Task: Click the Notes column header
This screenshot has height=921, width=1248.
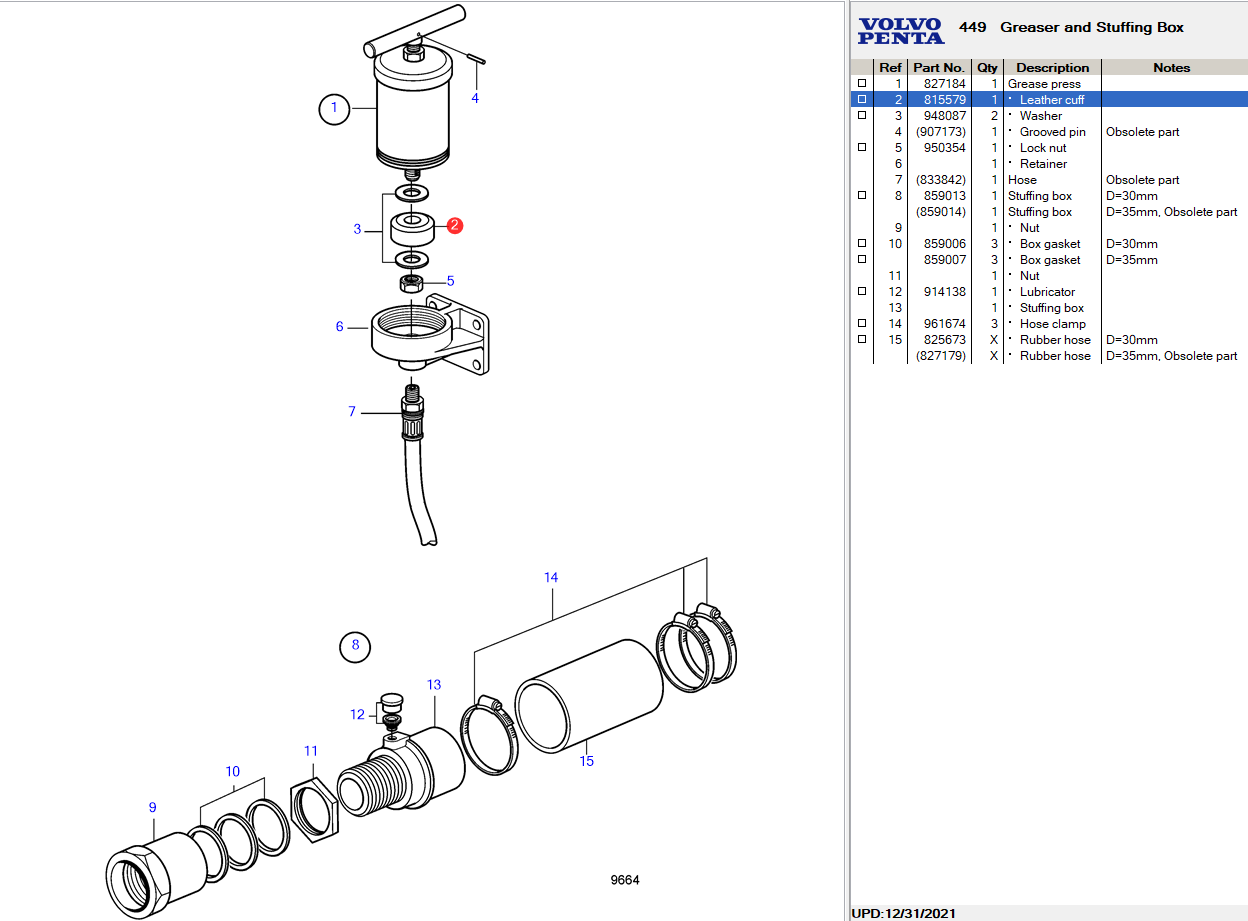Action: click(x=1172, y=68)
